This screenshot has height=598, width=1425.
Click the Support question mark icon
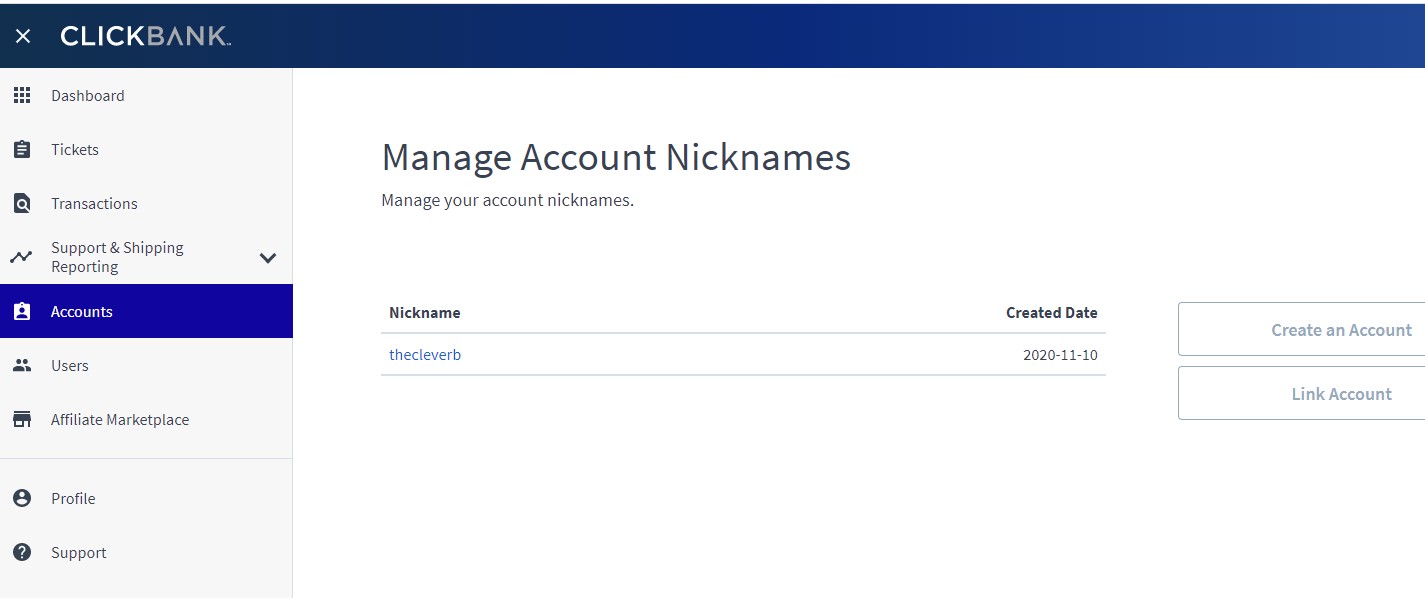click(22, 552)
